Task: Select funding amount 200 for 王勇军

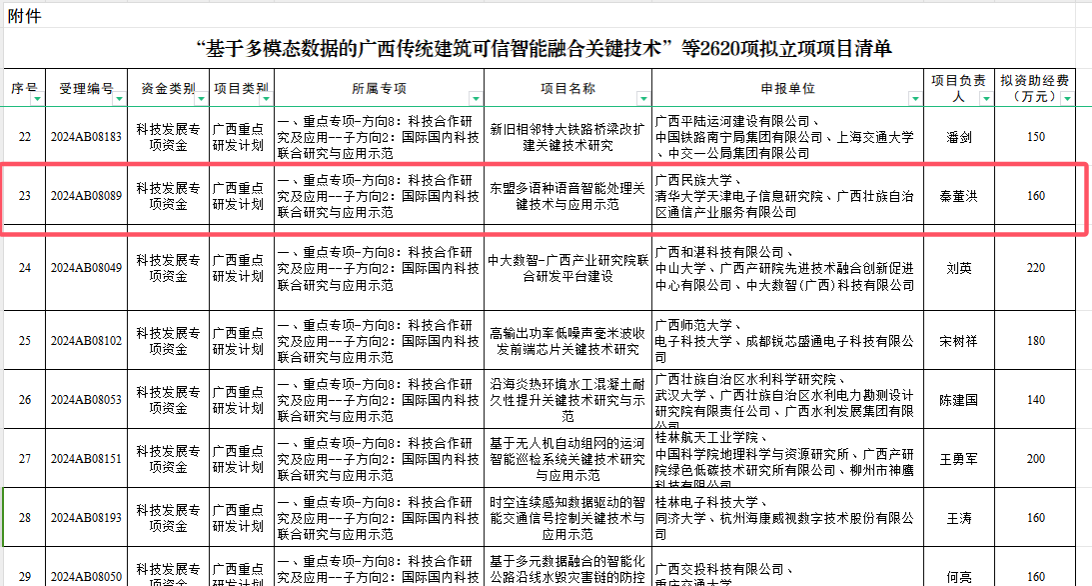Action: [1036, 459]
